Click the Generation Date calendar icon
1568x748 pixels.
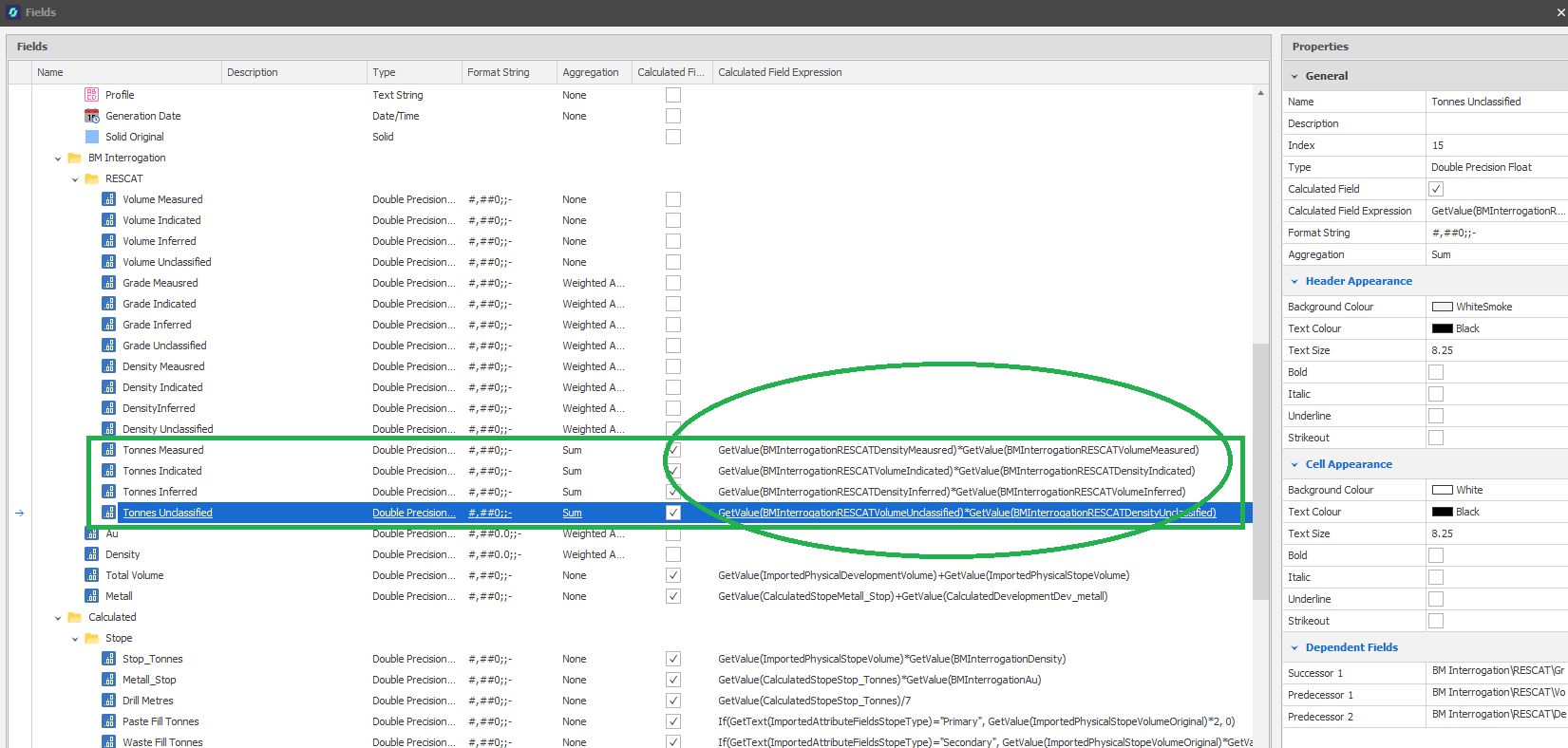(92, 116)
